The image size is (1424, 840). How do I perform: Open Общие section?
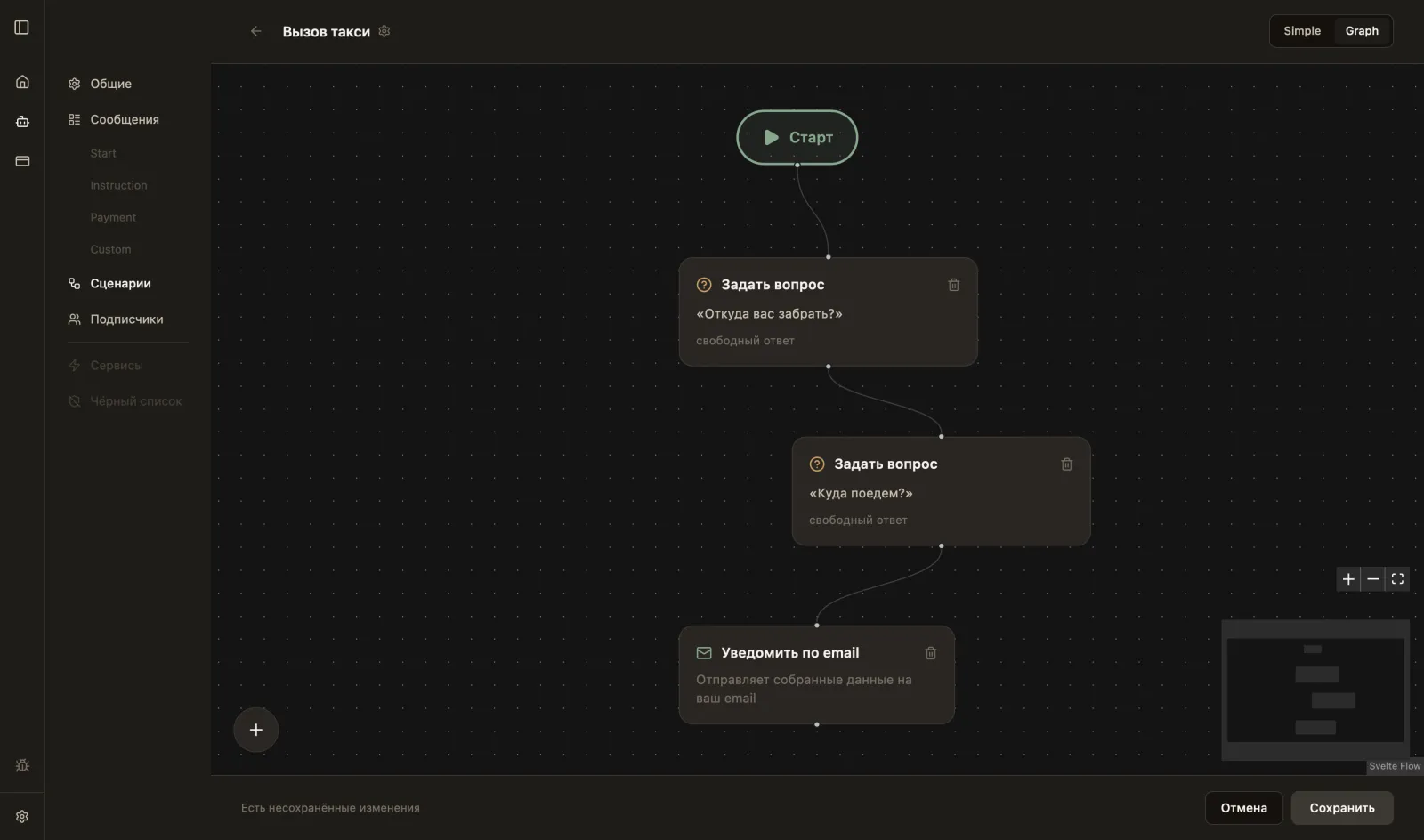pos(110,84)
